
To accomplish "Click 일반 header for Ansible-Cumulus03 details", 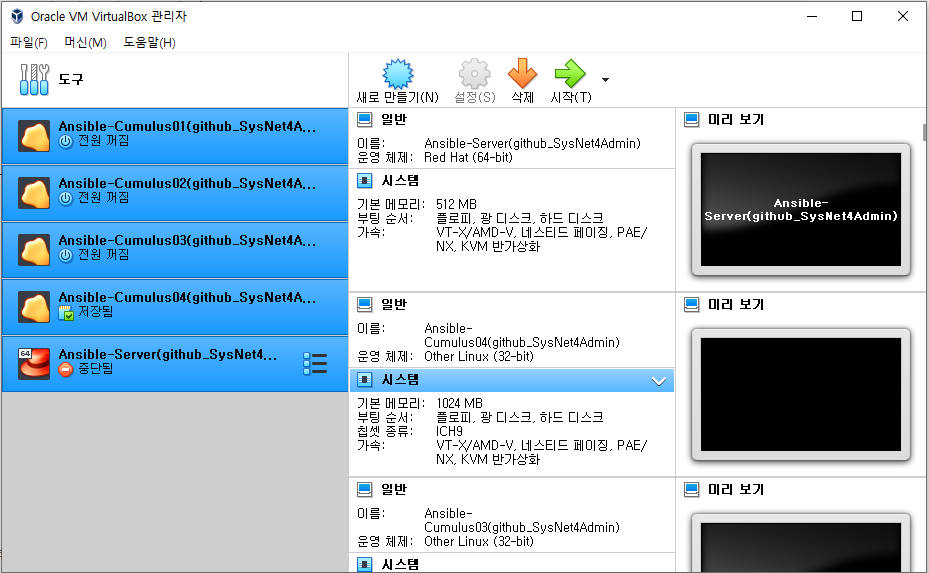I will 394,489.
